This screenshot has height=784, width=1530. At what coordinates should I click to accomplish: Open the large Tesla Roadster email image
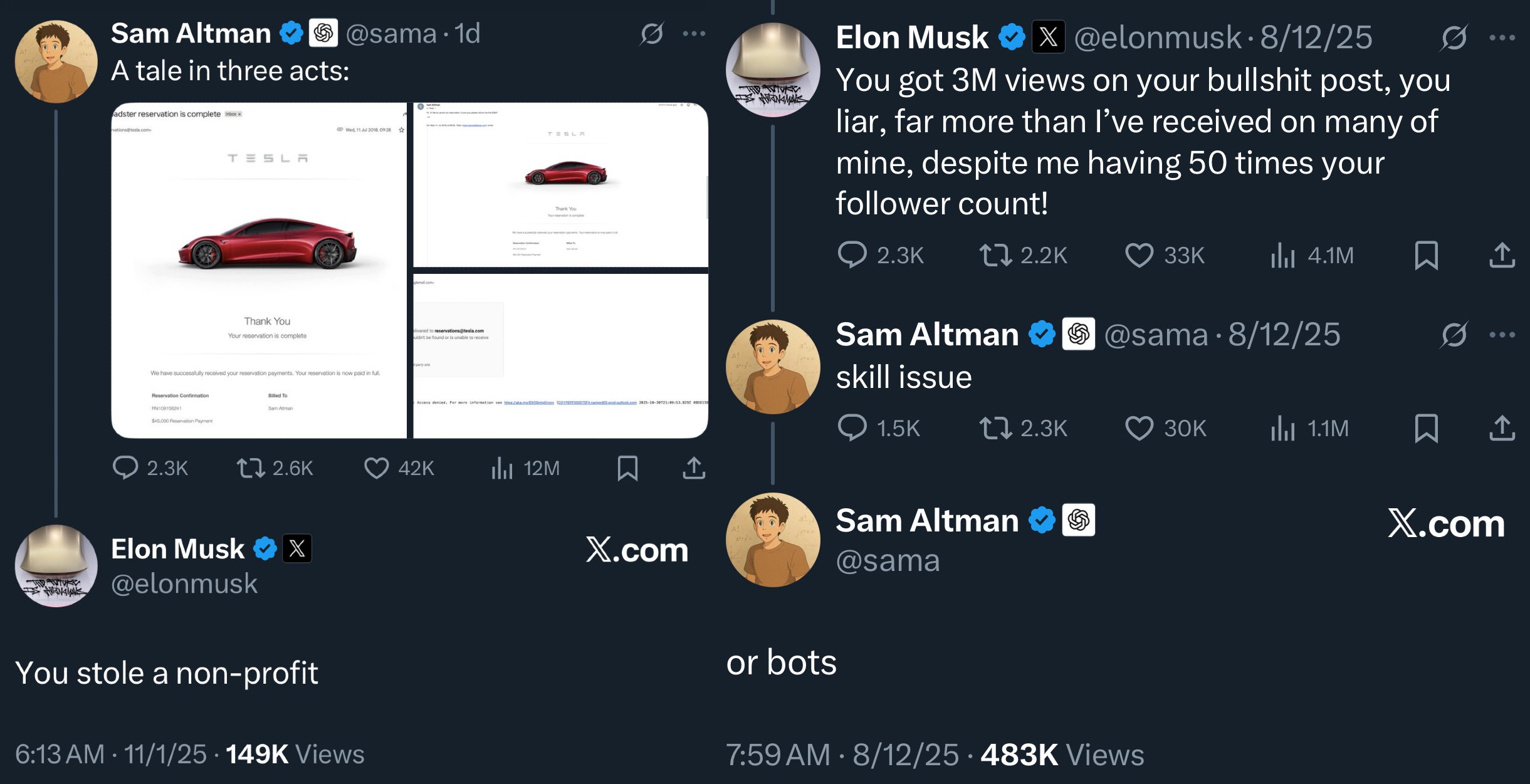click(259, 270)
